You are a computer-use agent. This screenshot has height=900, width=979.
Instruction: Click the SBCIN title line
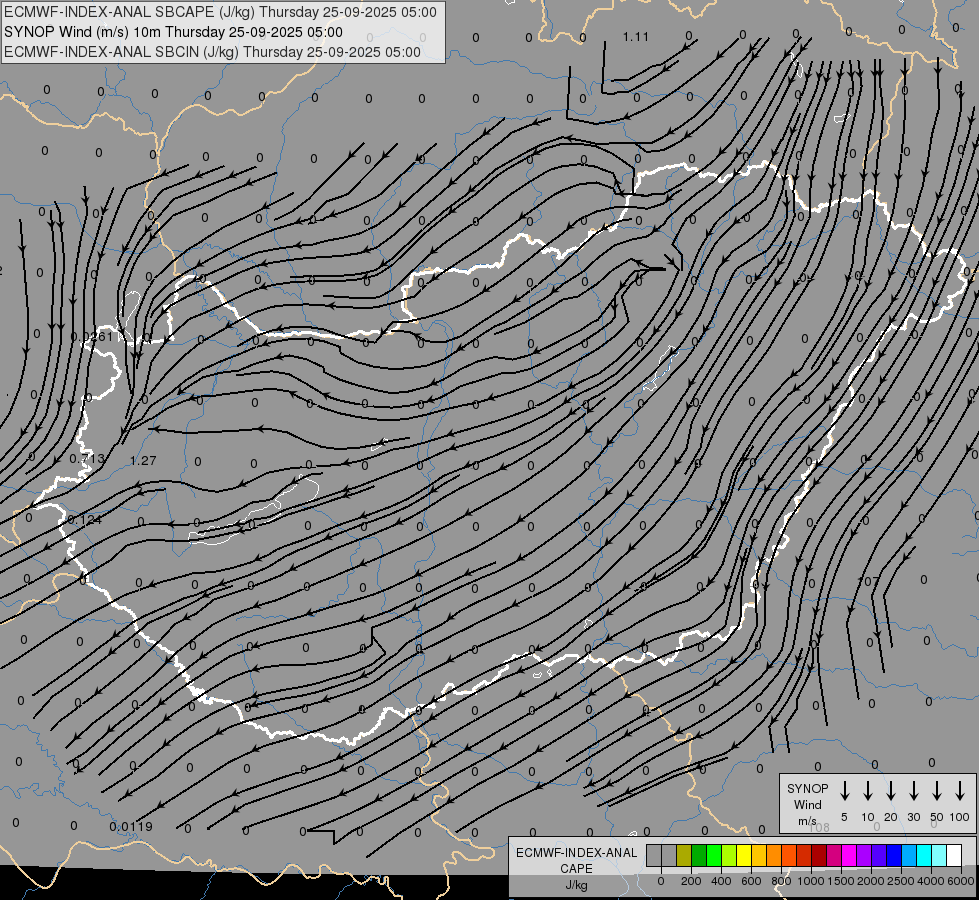(x=212, y=52)
